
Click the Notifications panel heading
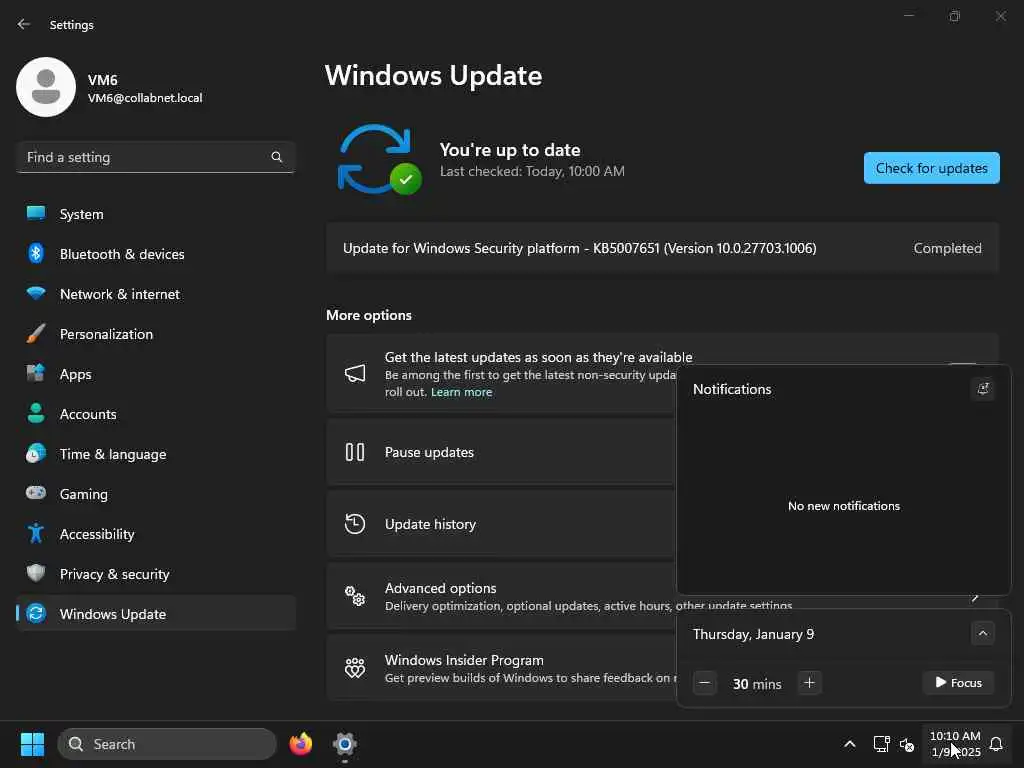[731, 389]
